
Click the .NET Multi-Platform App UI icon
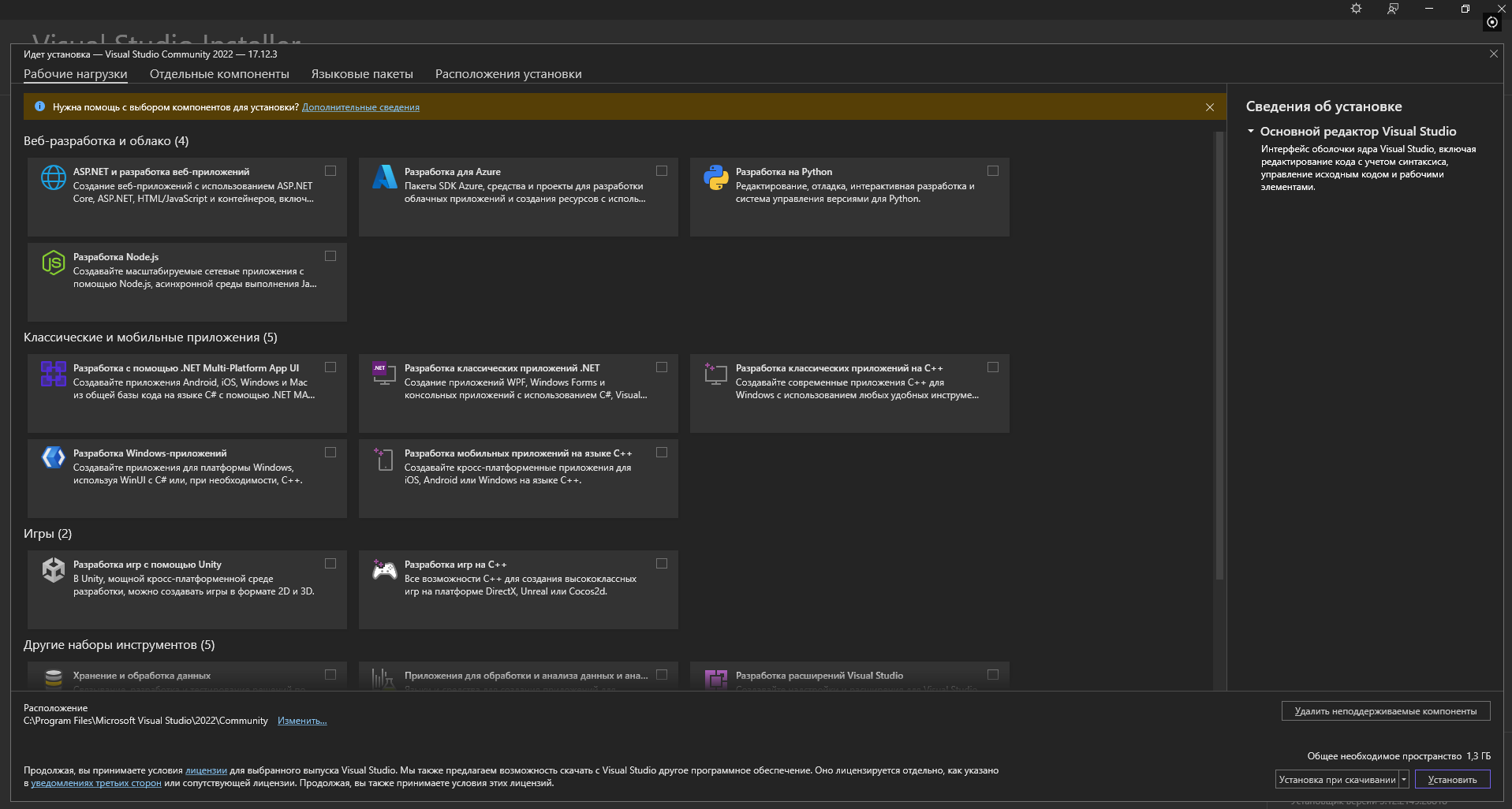click(x=54, y=374)
